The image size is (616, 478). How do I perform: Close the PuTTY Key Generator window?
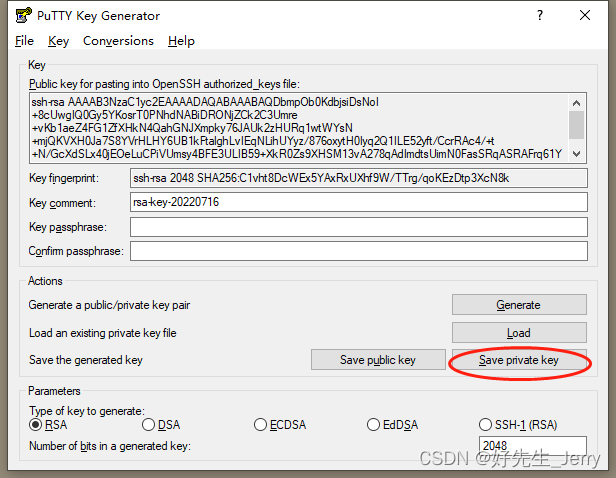pyautogui.click(x=585, y=15)
